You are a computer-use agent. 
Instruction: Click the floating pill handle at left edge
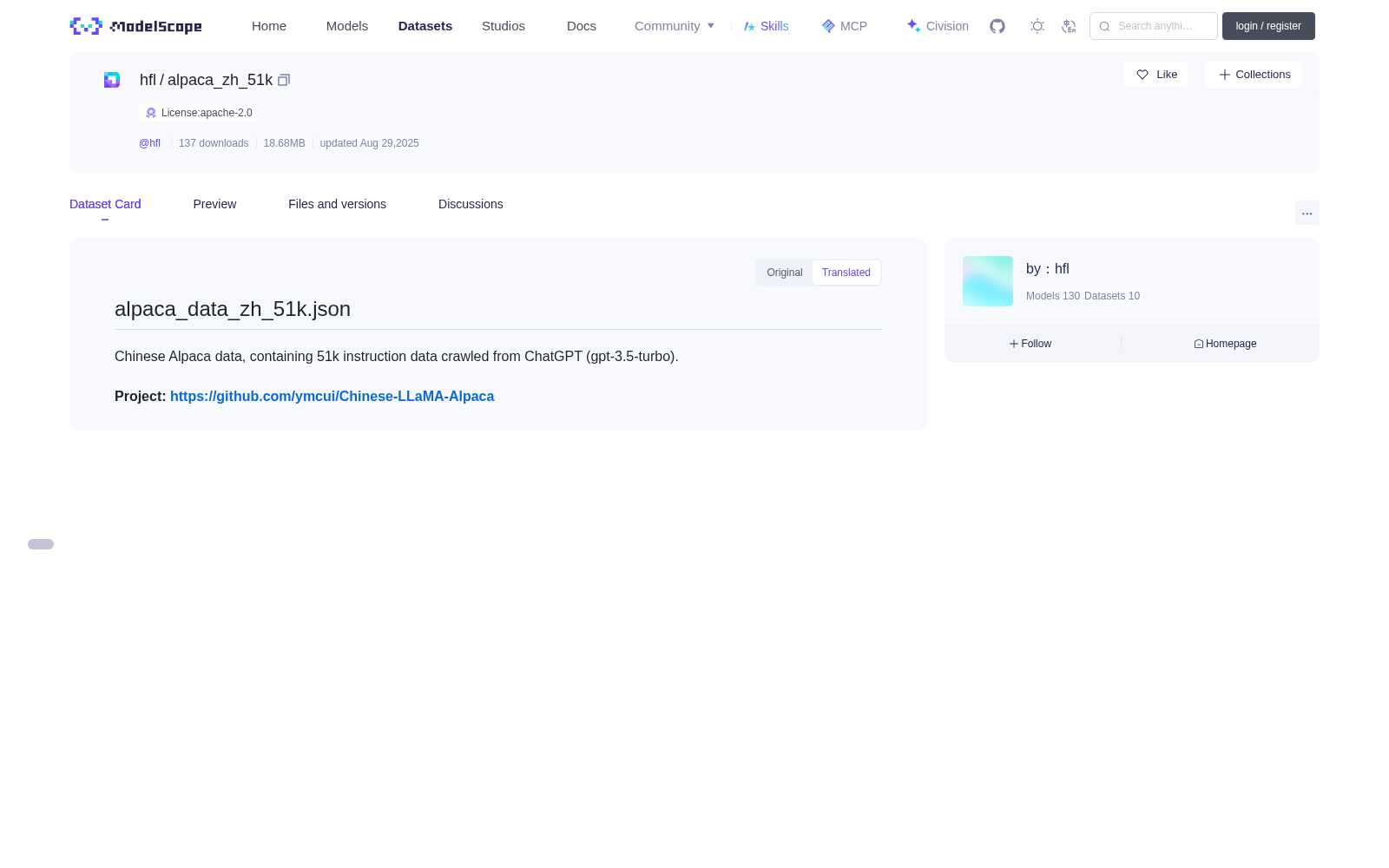(41, 544)
